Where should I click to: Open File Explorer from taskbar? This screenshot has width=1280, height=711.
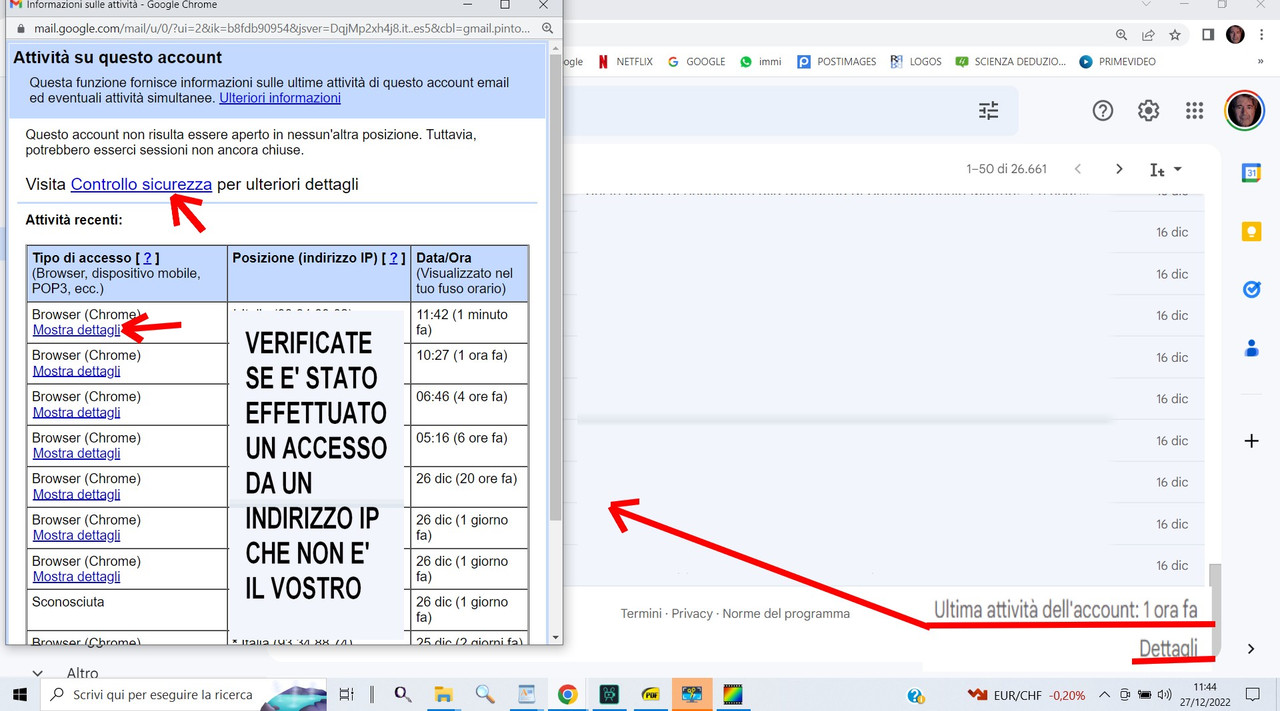(442, 694)
